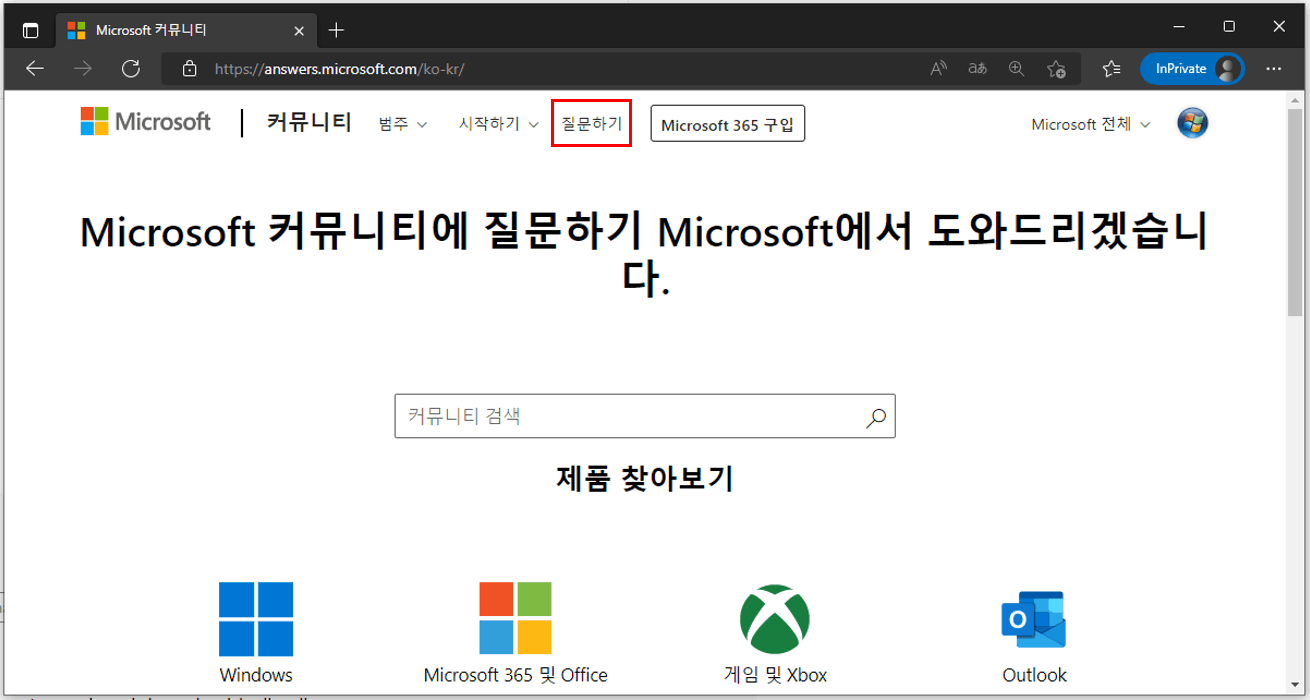The height and width of the screenshot is (700, 1310).
Task: Close the Microsoft 커뮤니티 tab
Action: coord(297,30)
